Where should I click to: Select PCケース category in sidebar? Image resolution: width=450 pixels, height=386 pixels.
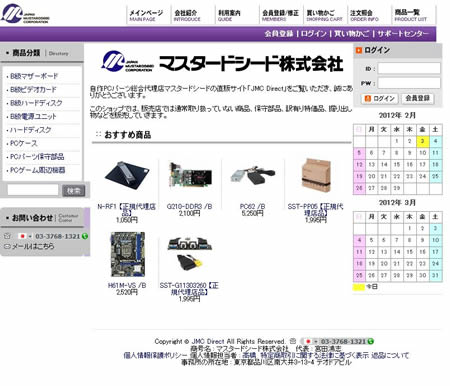(x=24, y=143)
